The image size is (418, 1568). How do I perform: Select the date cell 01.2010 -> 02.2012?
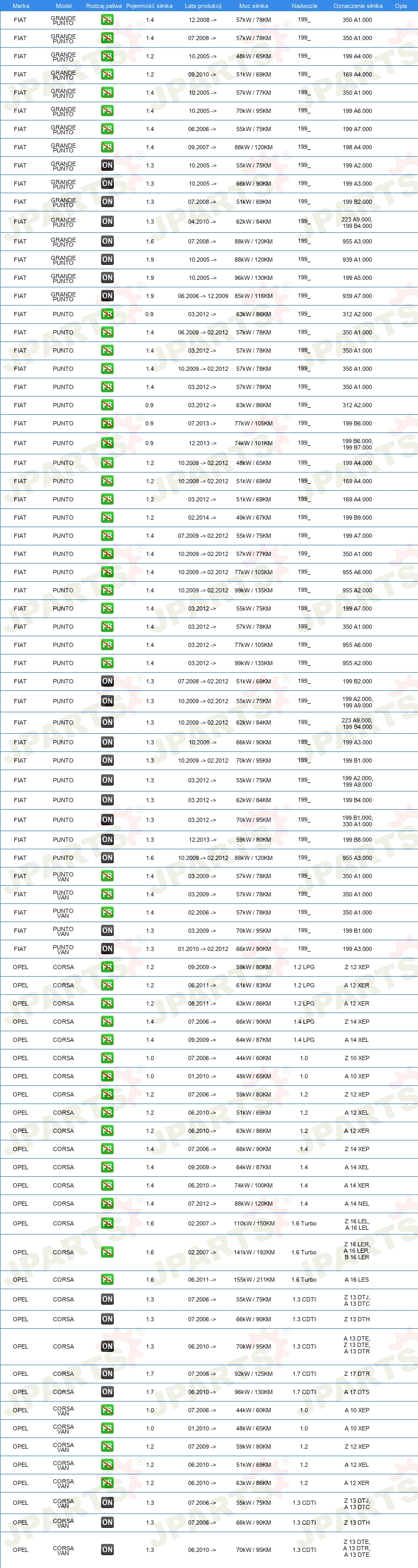203,949
